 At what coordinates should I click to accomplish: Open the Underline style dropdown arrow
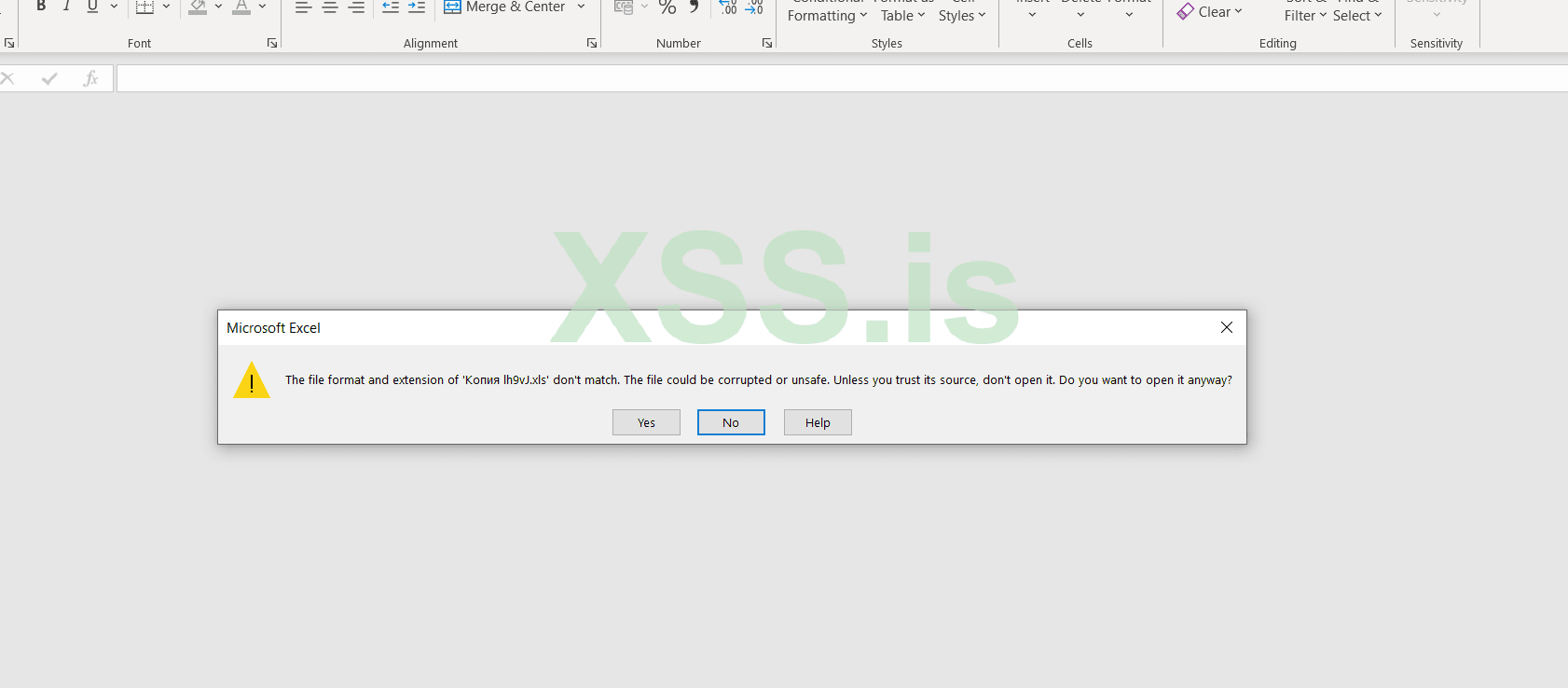click(114, 7)
